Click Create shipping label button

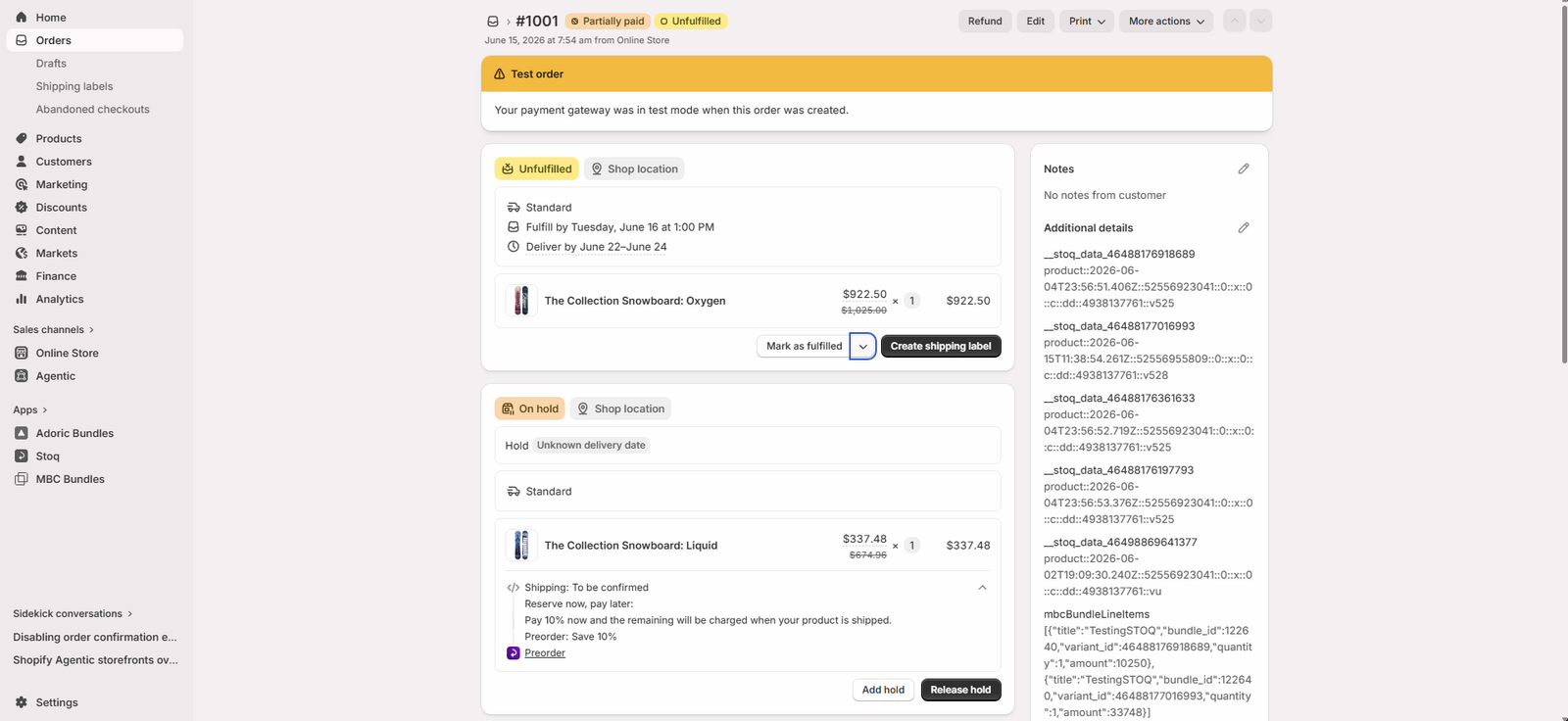point(941,346)
